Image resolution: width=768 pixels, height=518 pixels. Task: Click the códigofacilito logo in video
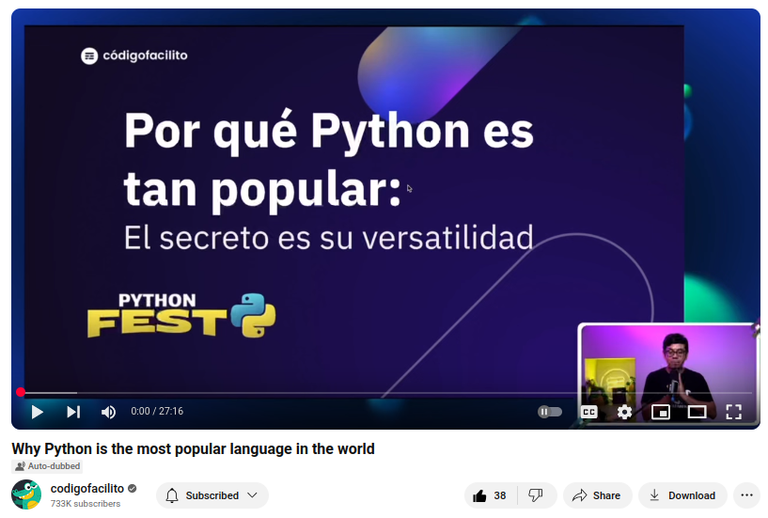click(134, 55)
